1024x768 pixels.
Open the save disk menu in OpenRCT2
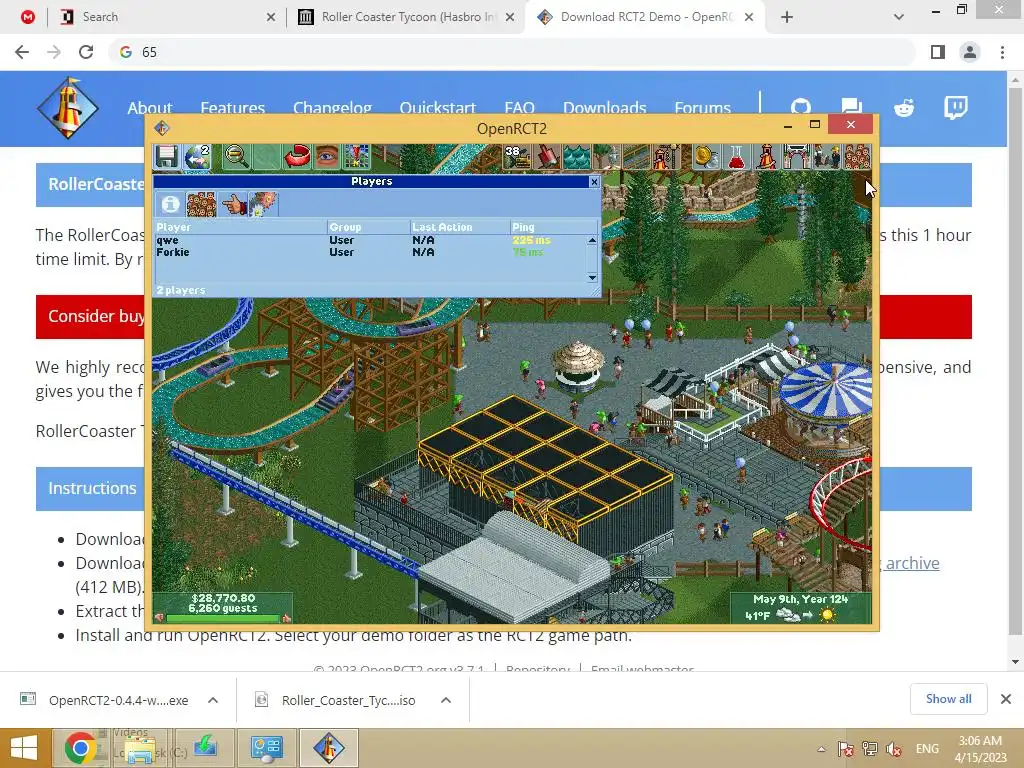point(167,157)
